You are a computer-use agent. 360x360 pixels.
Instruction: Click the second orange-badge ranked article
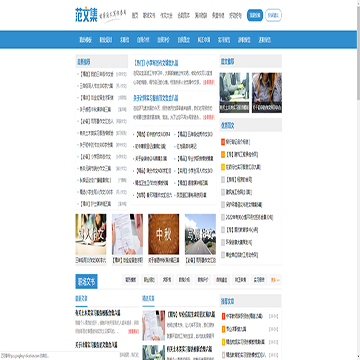240,155
